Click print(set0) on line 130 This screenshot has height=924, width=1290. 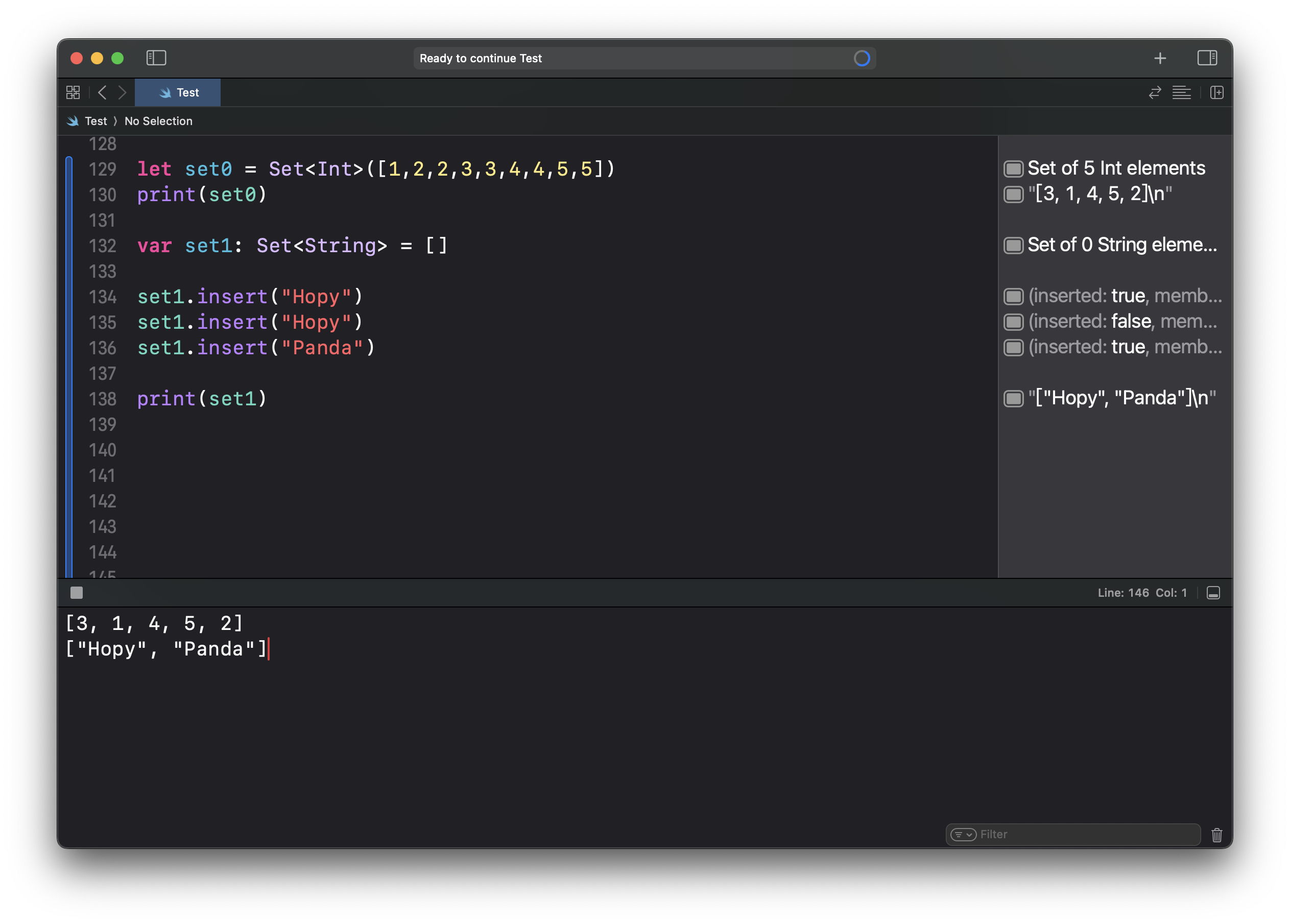coord(202,194)
